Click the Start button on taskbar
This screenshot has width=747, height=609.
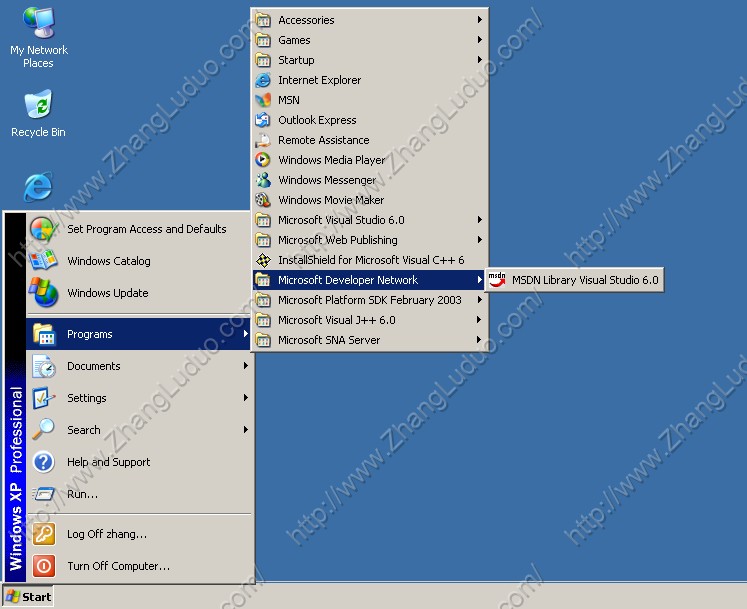[28, 597]
